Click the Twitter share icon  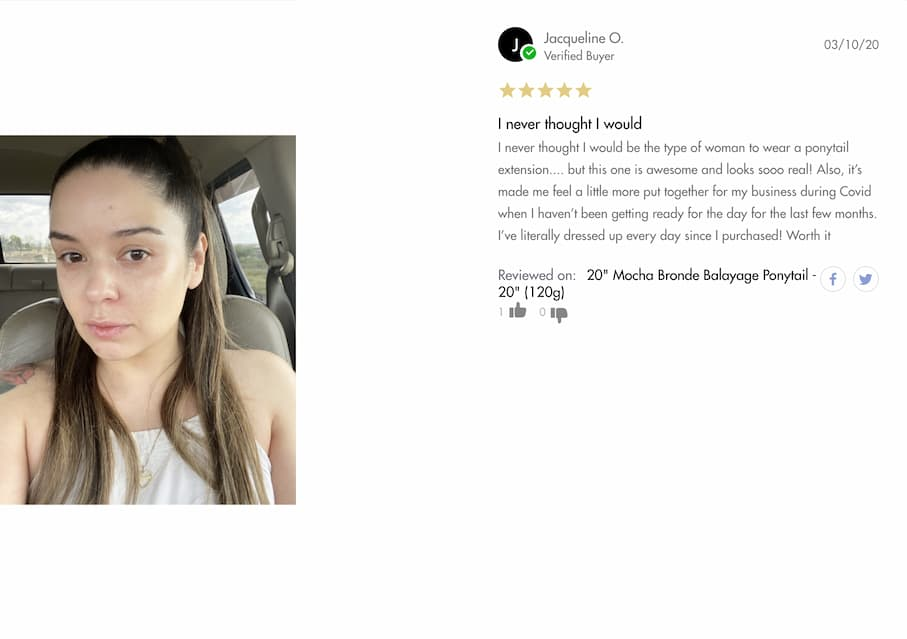point(865,279)
